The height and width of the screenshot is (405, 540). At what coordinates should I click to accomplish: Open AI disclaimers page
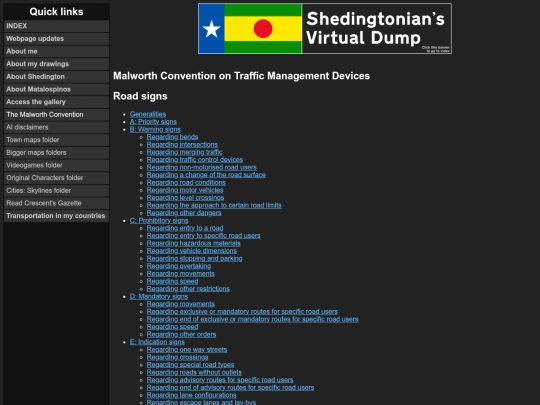pos(56,127)
